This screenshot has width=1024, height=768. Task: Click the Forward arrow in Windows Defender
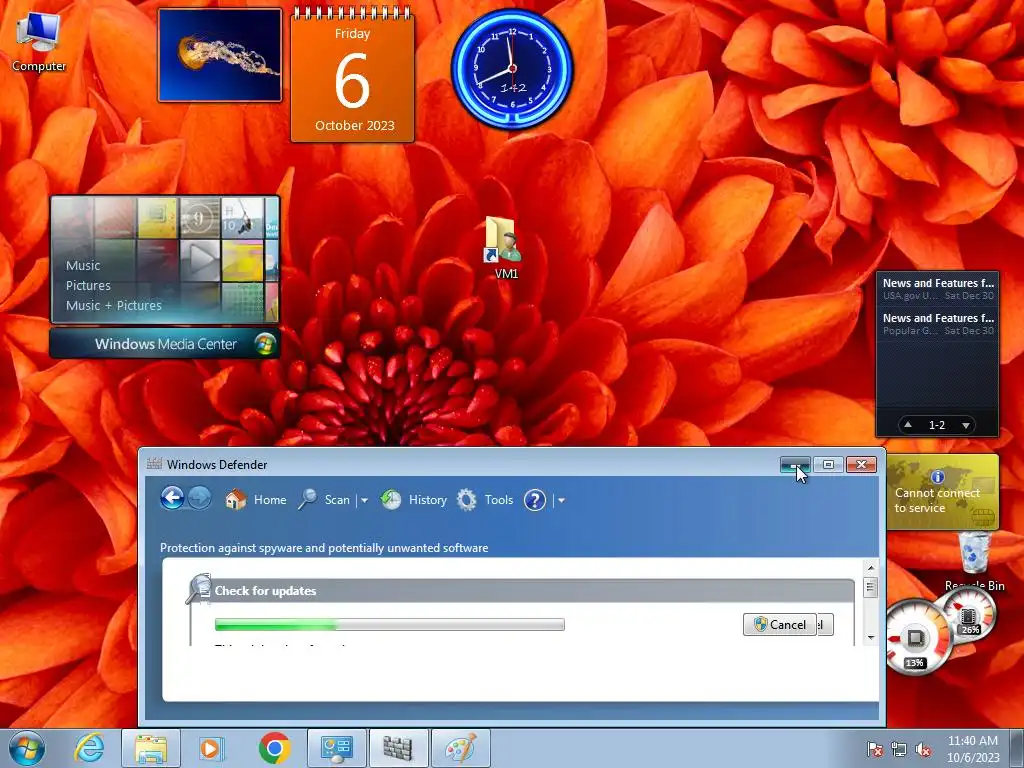[x=199, y=499]
